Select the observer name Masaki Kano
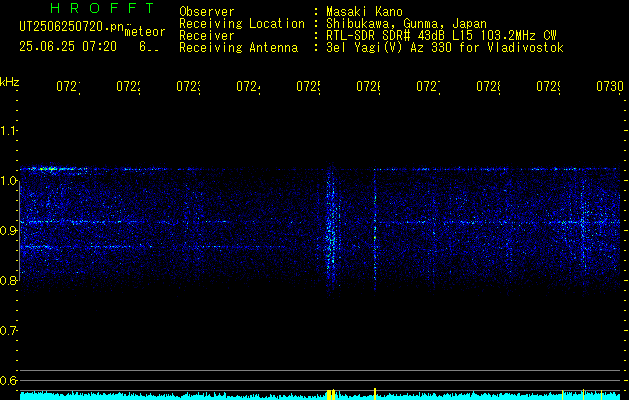 tap(364, 11)
